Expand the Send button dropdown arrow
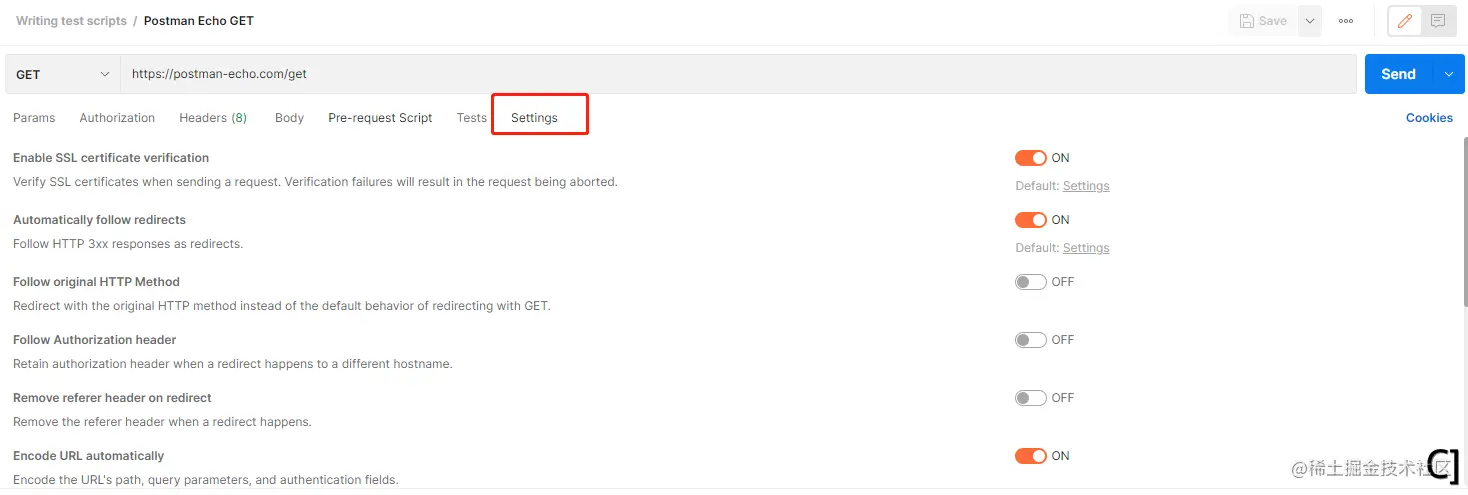 [x=1448, y=74]
